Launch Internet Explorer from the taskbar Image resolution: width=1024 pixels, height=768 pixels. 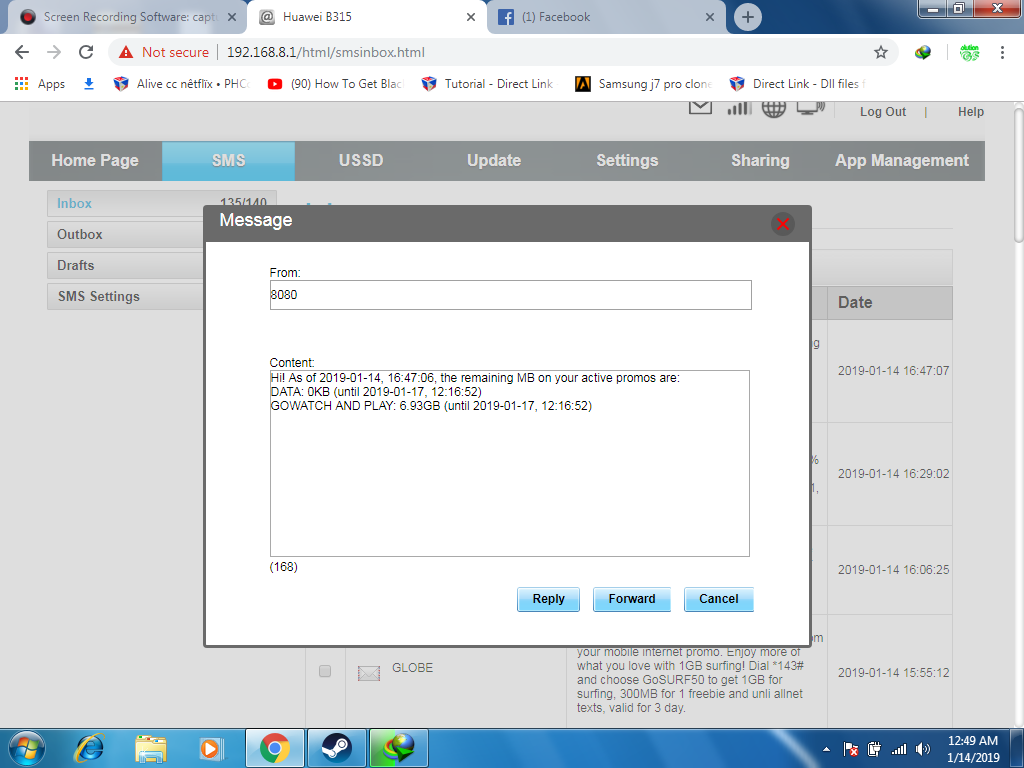pyautogui.click(x=89, y=748)
